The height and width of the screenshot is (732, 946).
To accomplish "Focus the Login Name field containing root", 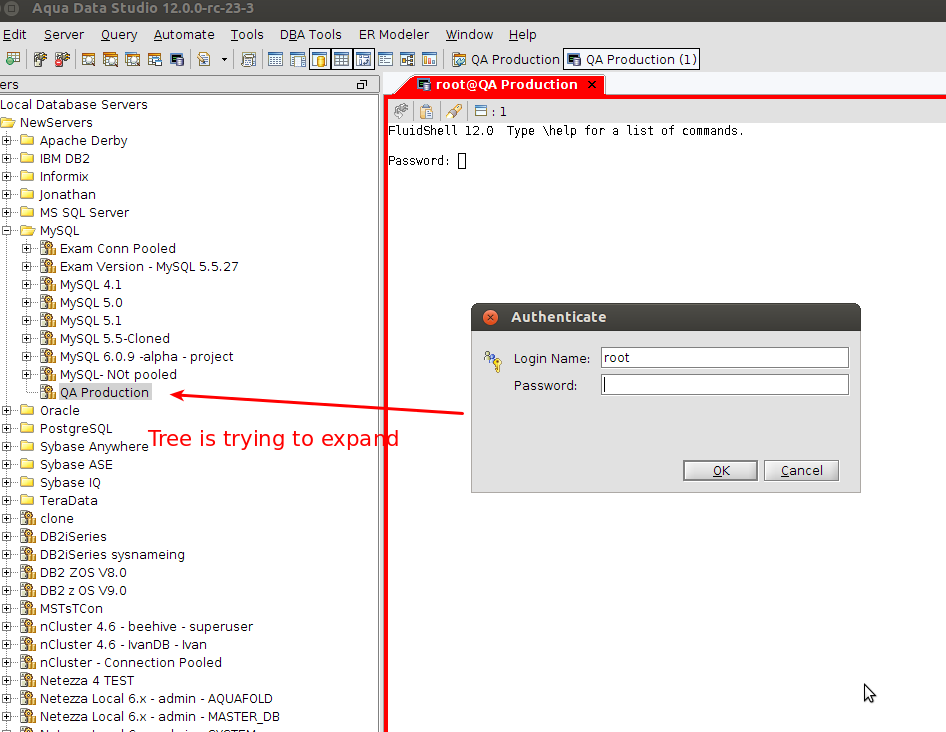I will pyautogui.click(x=725, y=358).
